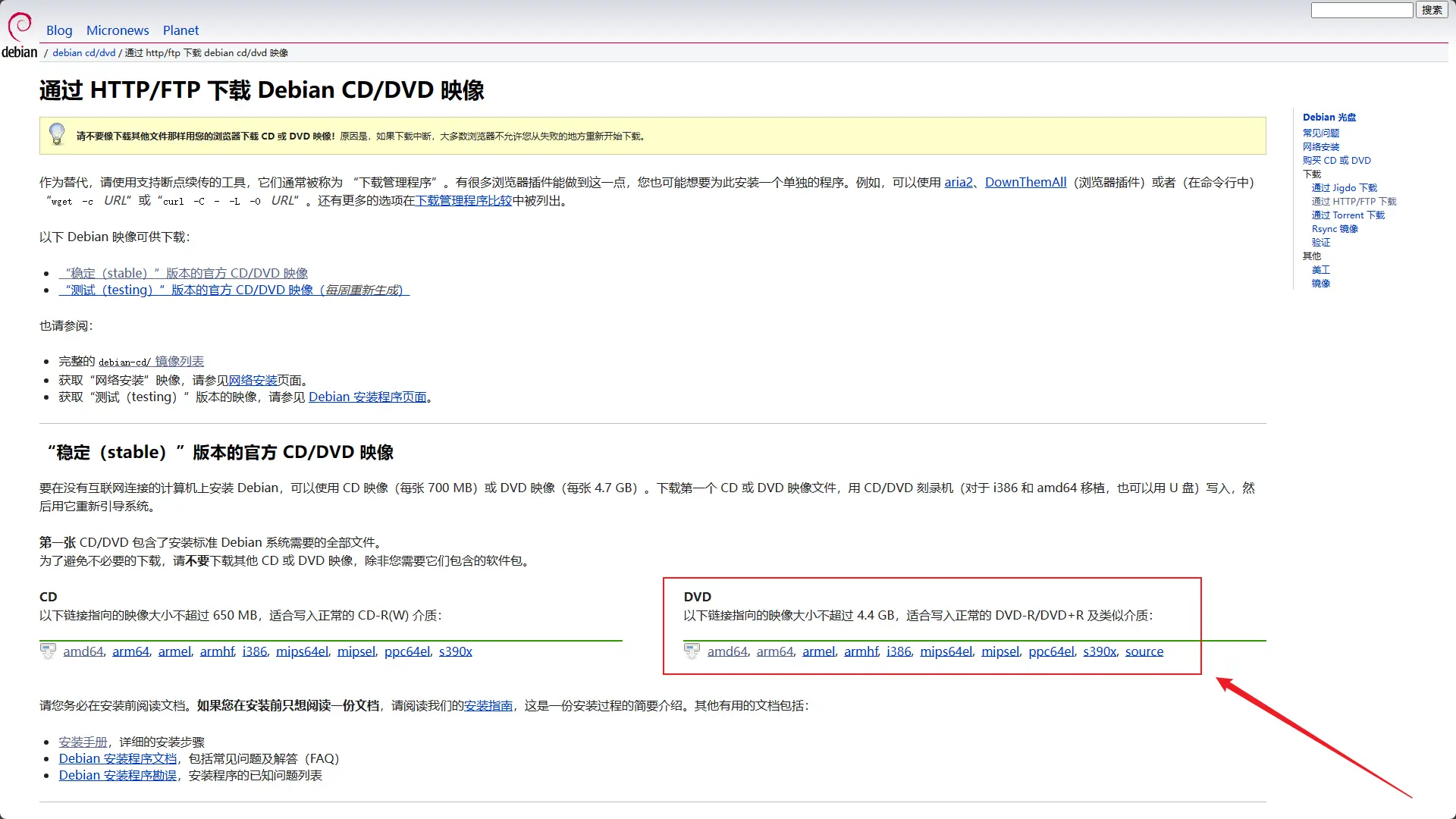Click the 搜索 search button
1456x819 pixels.
click(x=1432, y=10)
